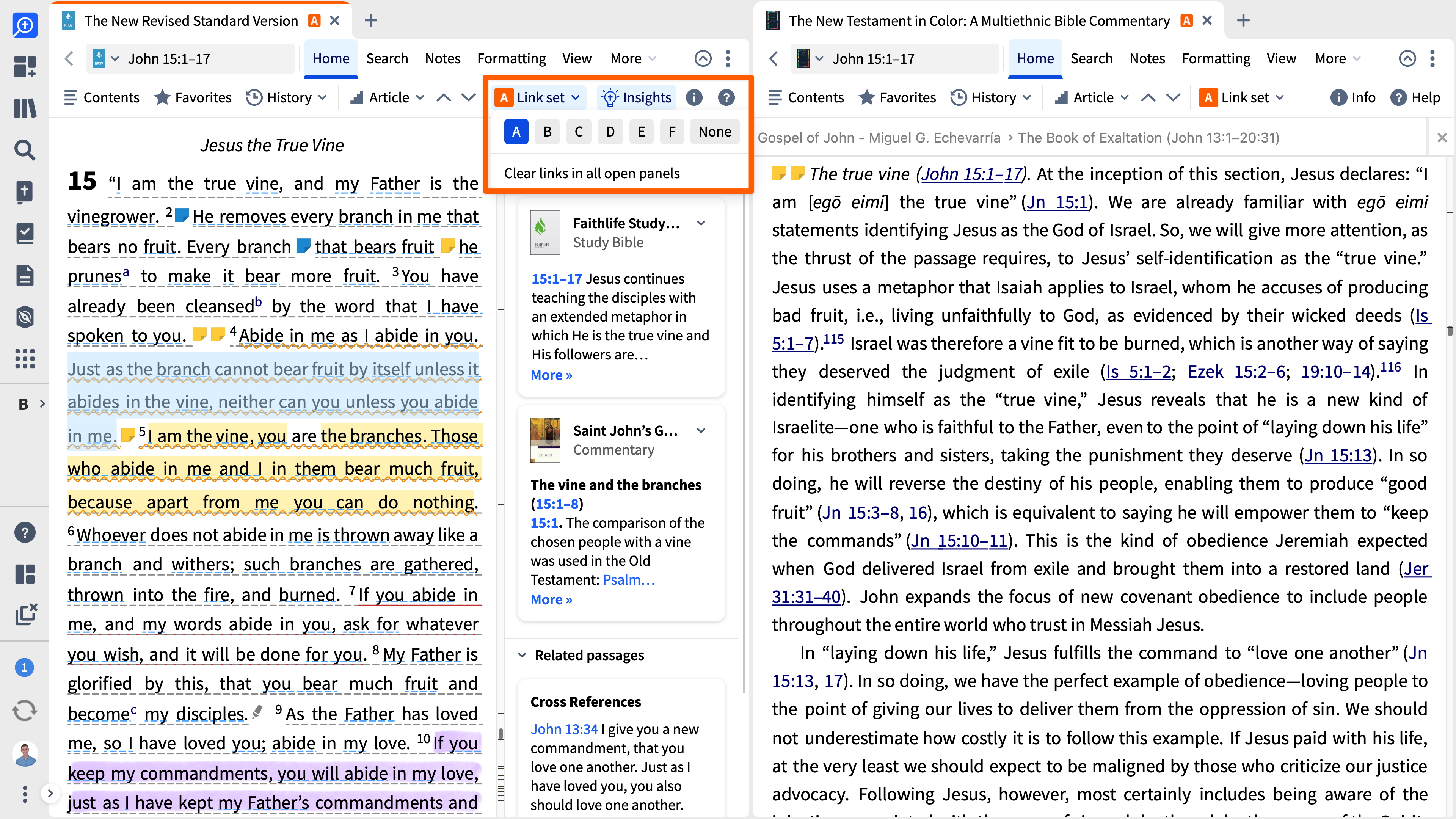Click More » under Faithlife Study Bible
Screen dimensions: 1456x819
click(551, 375)
